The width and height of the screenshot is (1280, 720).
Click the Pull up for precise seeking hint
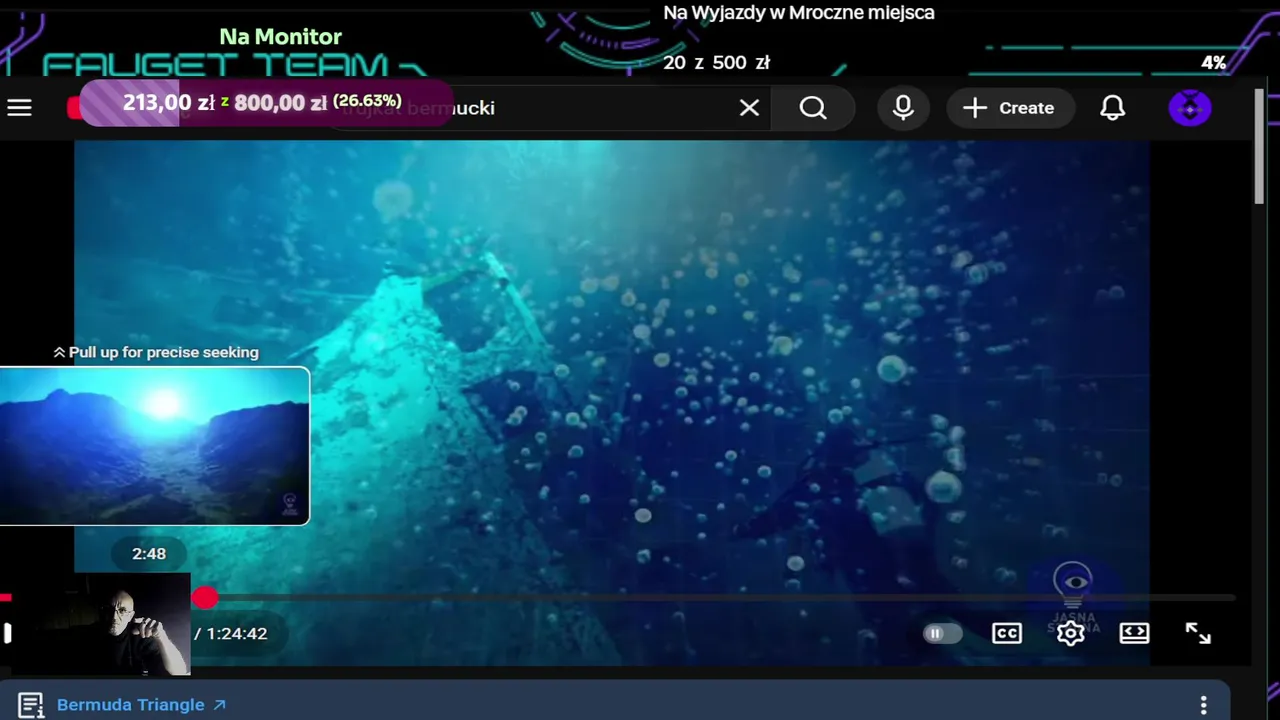point(156,352)
